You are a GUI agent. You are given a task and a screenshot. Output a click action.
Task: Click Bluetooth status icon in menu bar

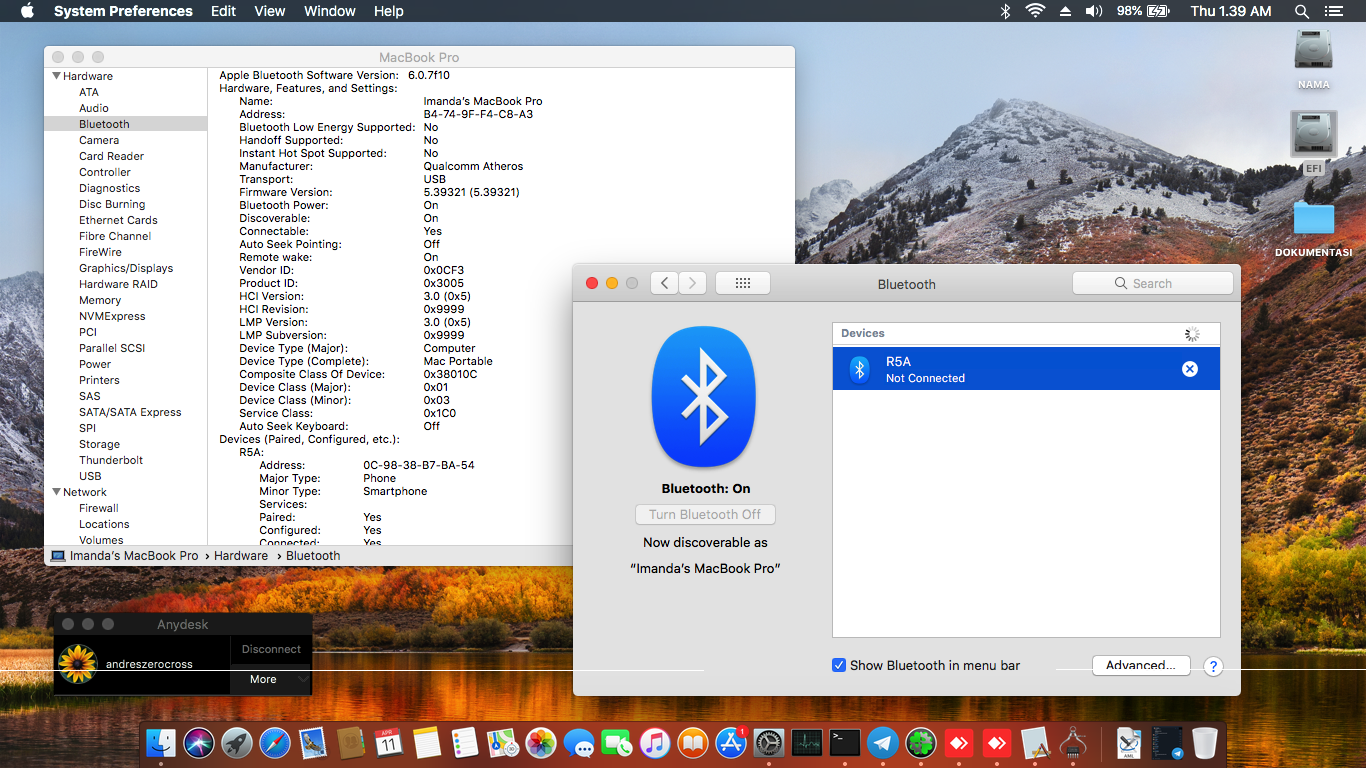(x=1006, y=11)
